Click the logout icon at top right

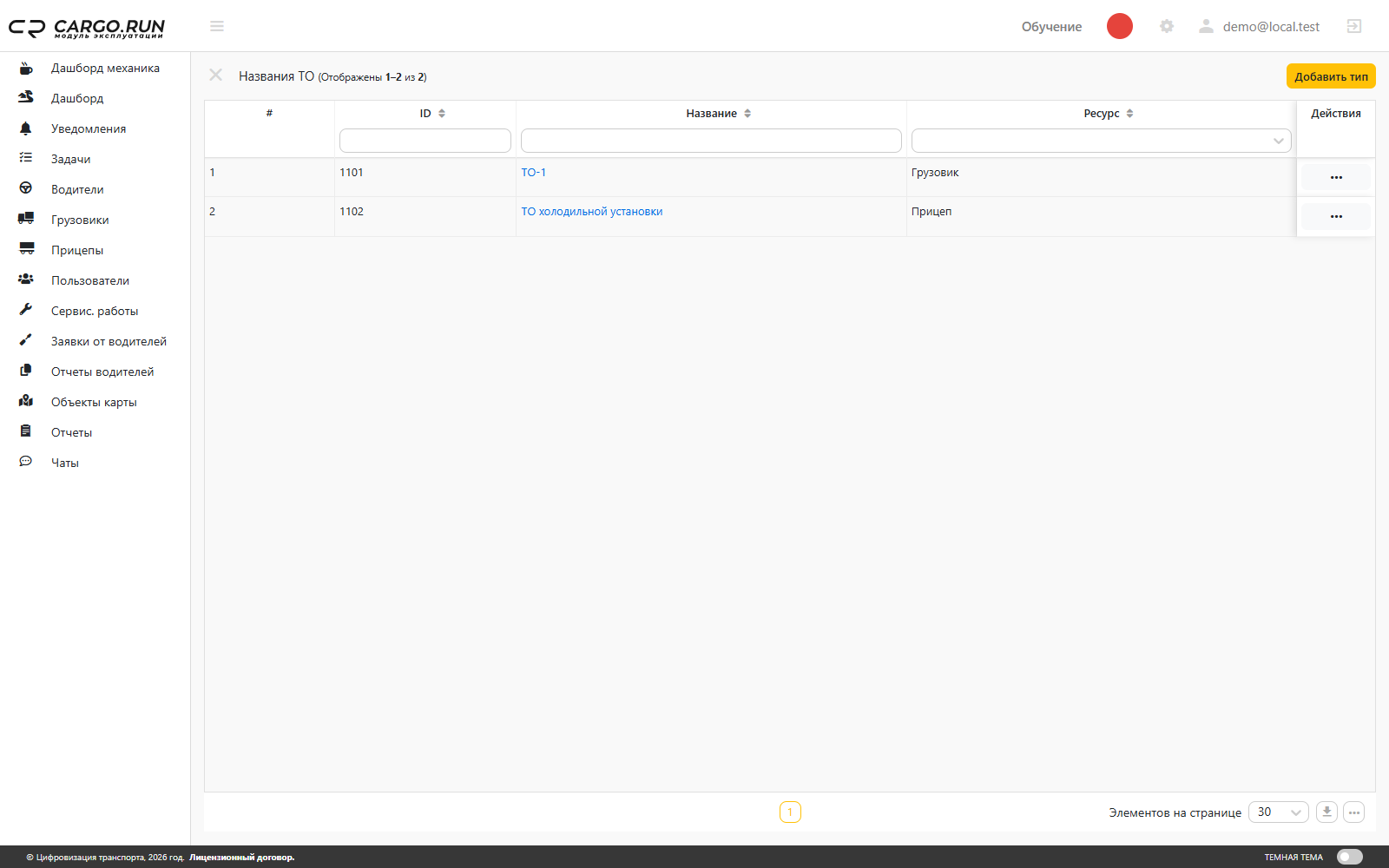click(x=1354, y=26)
